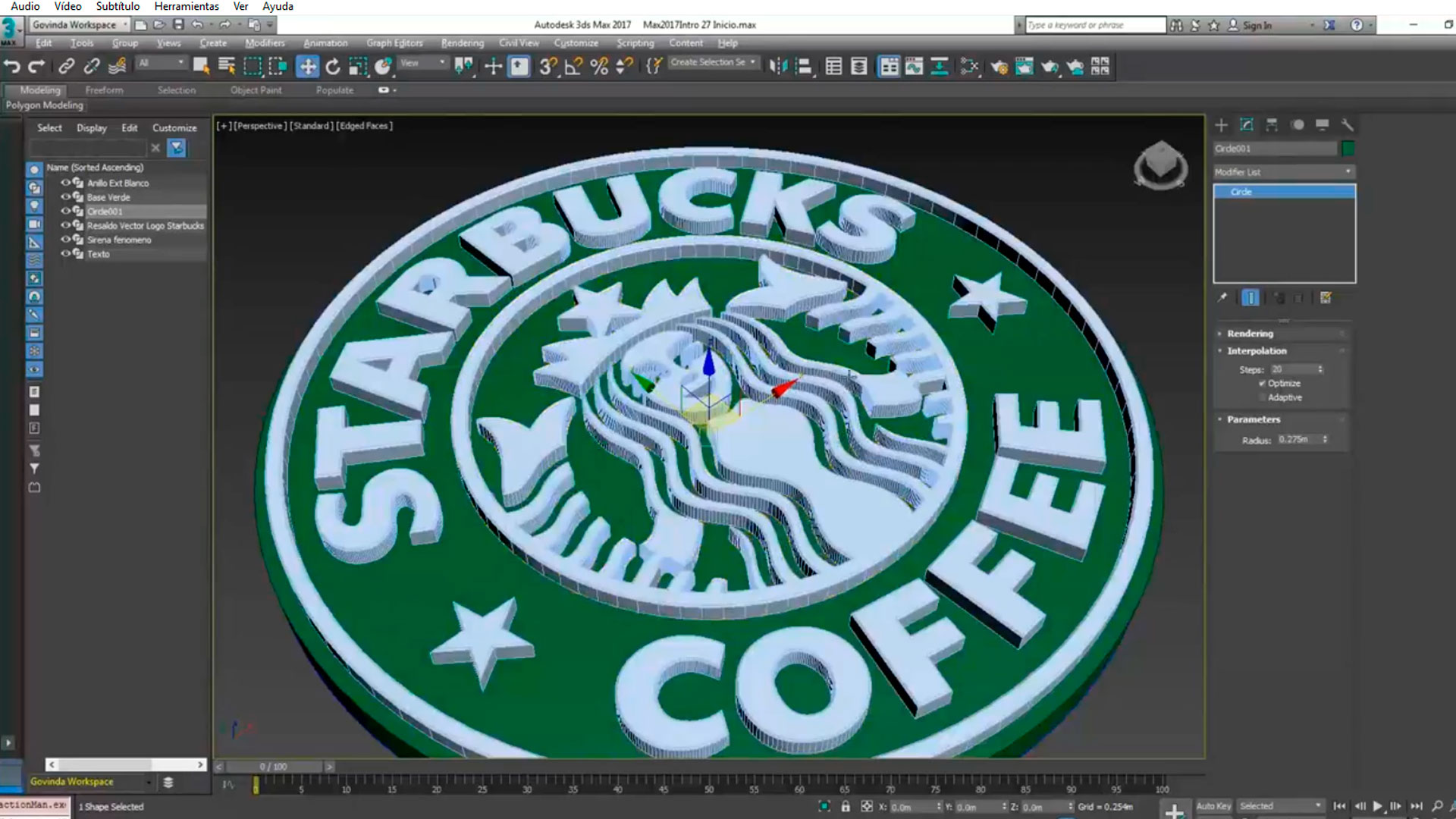Hide the Base Verde object
The height and width of the screenshot is (819, 1456).
[x=66, y=197]
